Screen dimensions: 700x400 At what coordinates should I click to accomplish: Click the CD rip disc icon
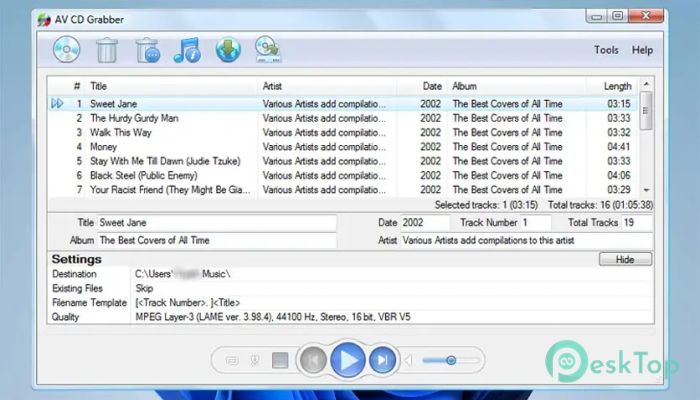pyautogui.click(x=67, y=49)
